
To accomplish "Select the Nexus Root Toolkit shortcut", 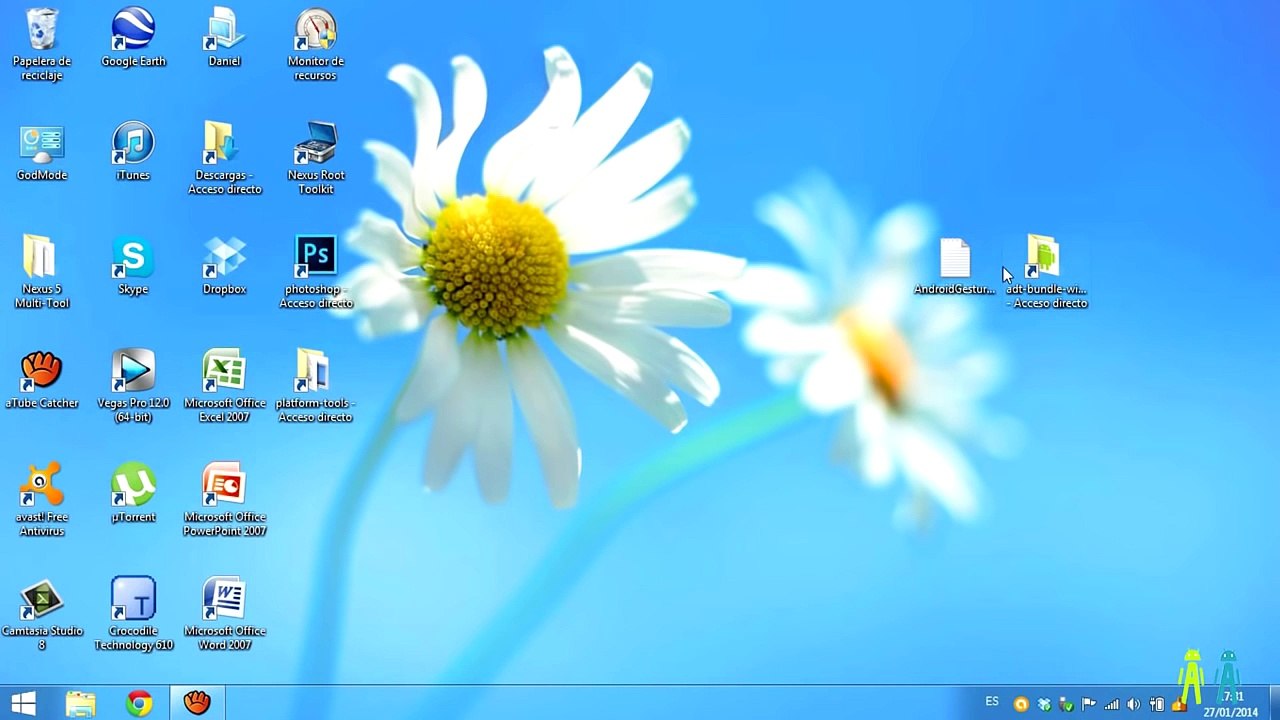I will (x=316, y=158).
